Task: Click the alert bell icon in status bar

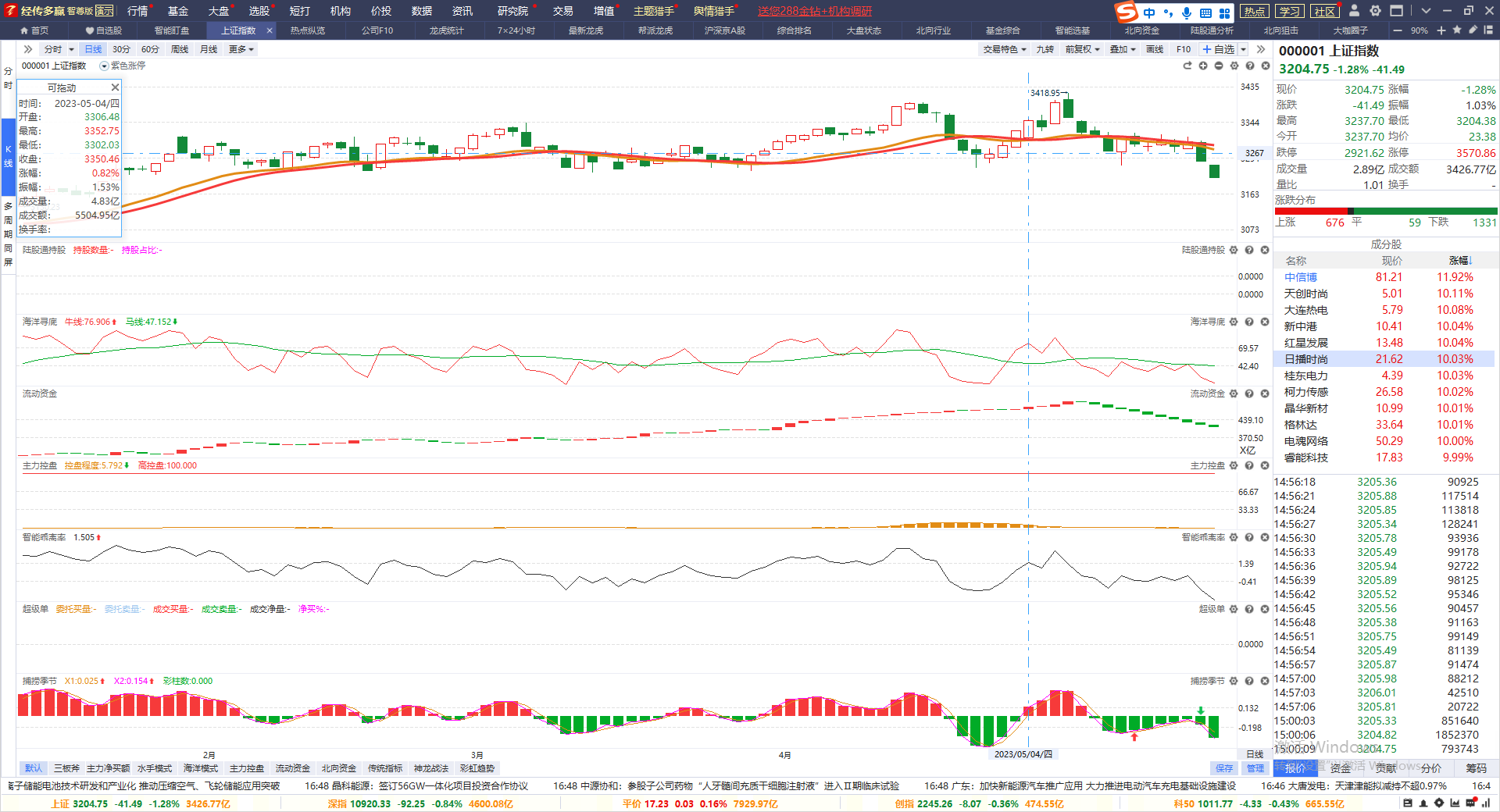Action: pyautogui.click(x=1423, y=803)
